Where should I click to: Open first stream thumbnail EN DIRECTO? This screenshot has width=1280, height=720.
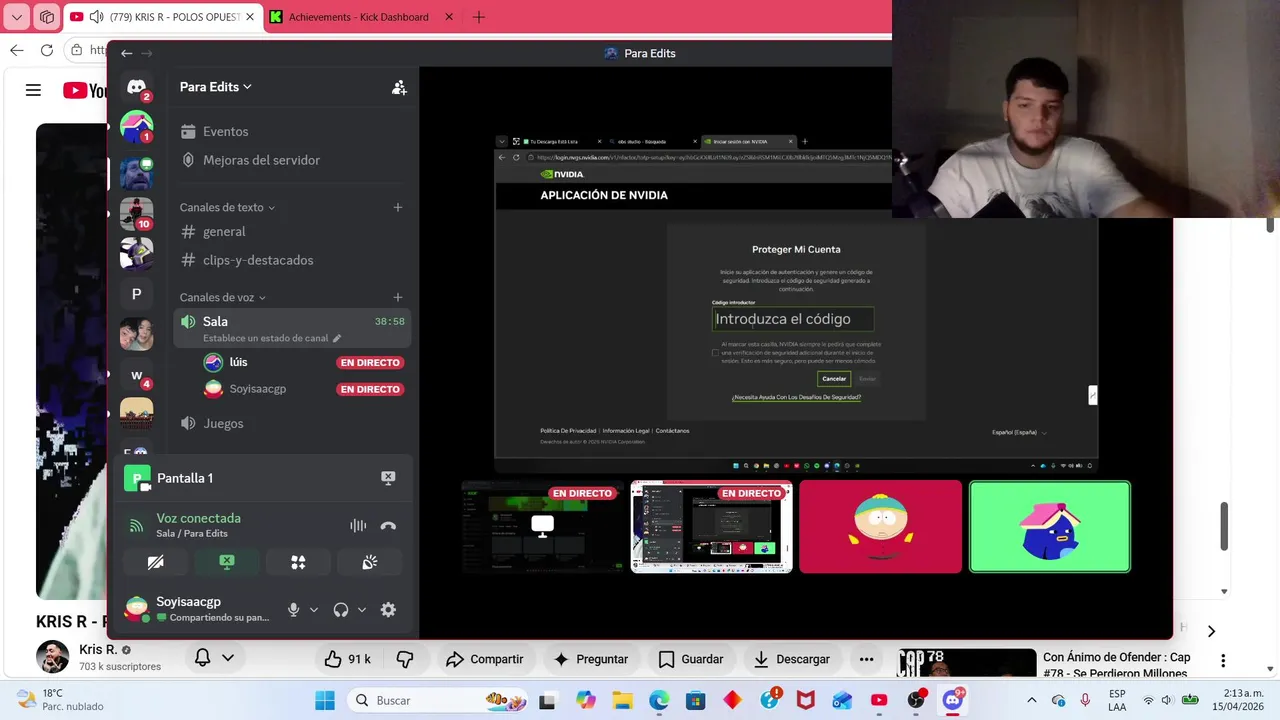click(543, 527)
